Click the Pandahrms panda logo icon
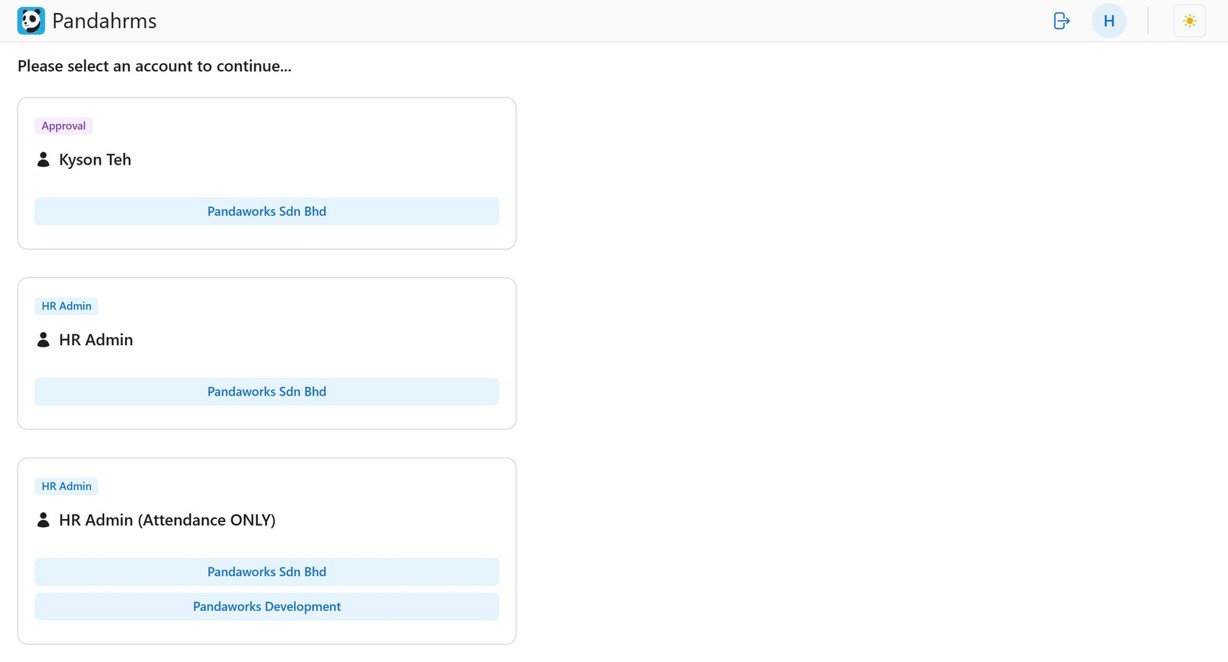The width and height of the screenshot is (1228, 662). [31, 21]
